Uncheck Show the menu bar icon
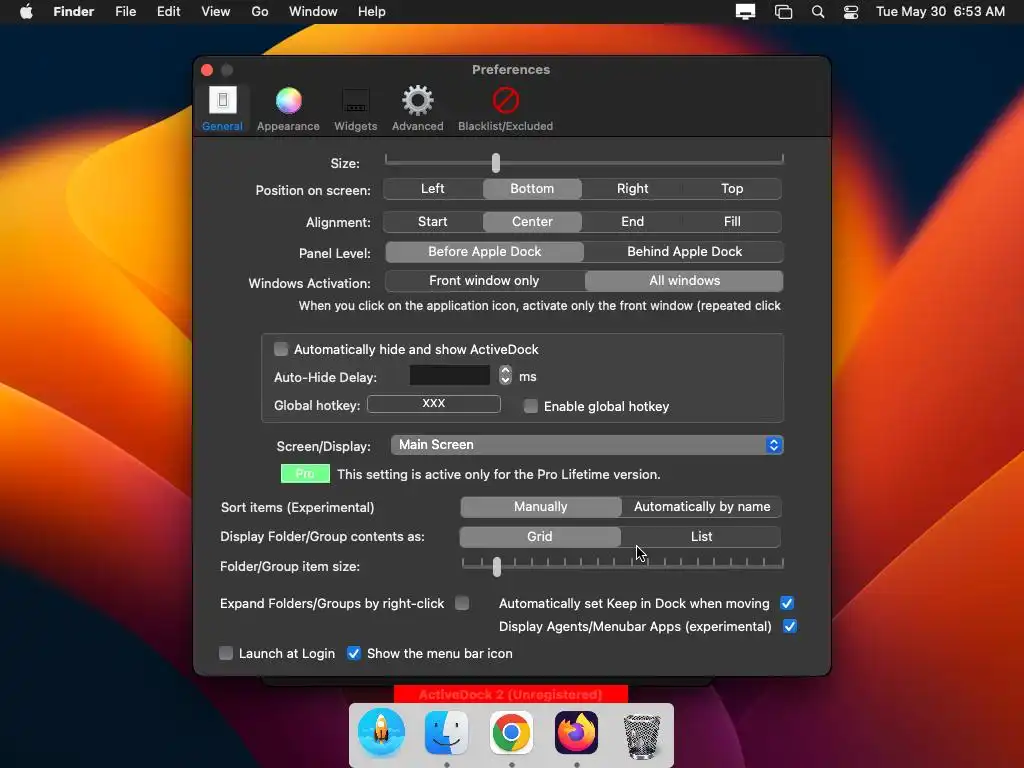This screenshot has width=1024, height=768. coord(354,653)
